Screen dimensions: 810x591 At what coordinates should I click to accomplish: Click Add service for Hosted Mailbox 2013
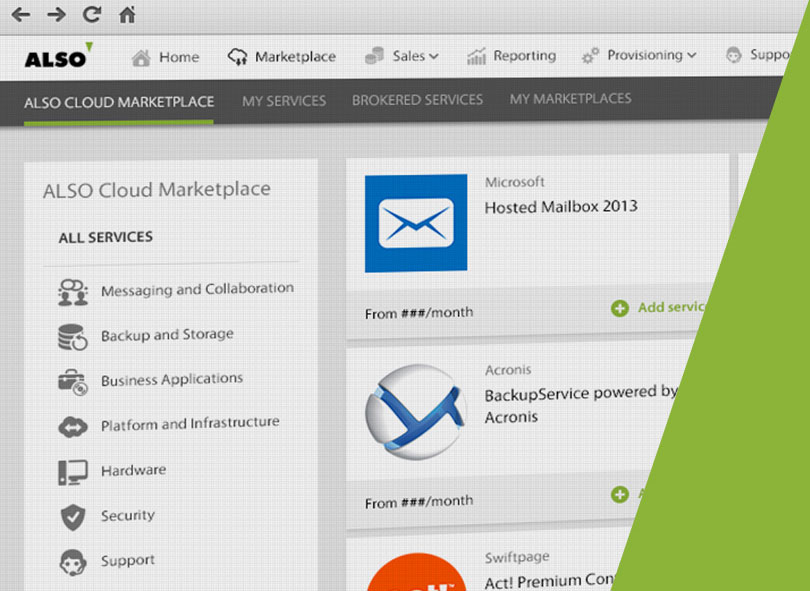tap(671, 307)
